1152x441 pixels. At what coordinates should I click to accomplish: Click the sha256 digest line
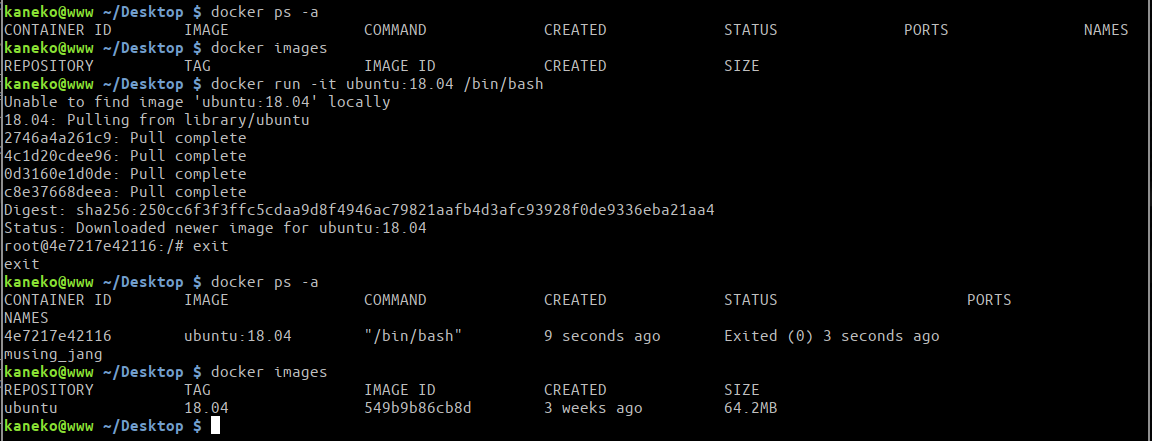tap(359, 210)
